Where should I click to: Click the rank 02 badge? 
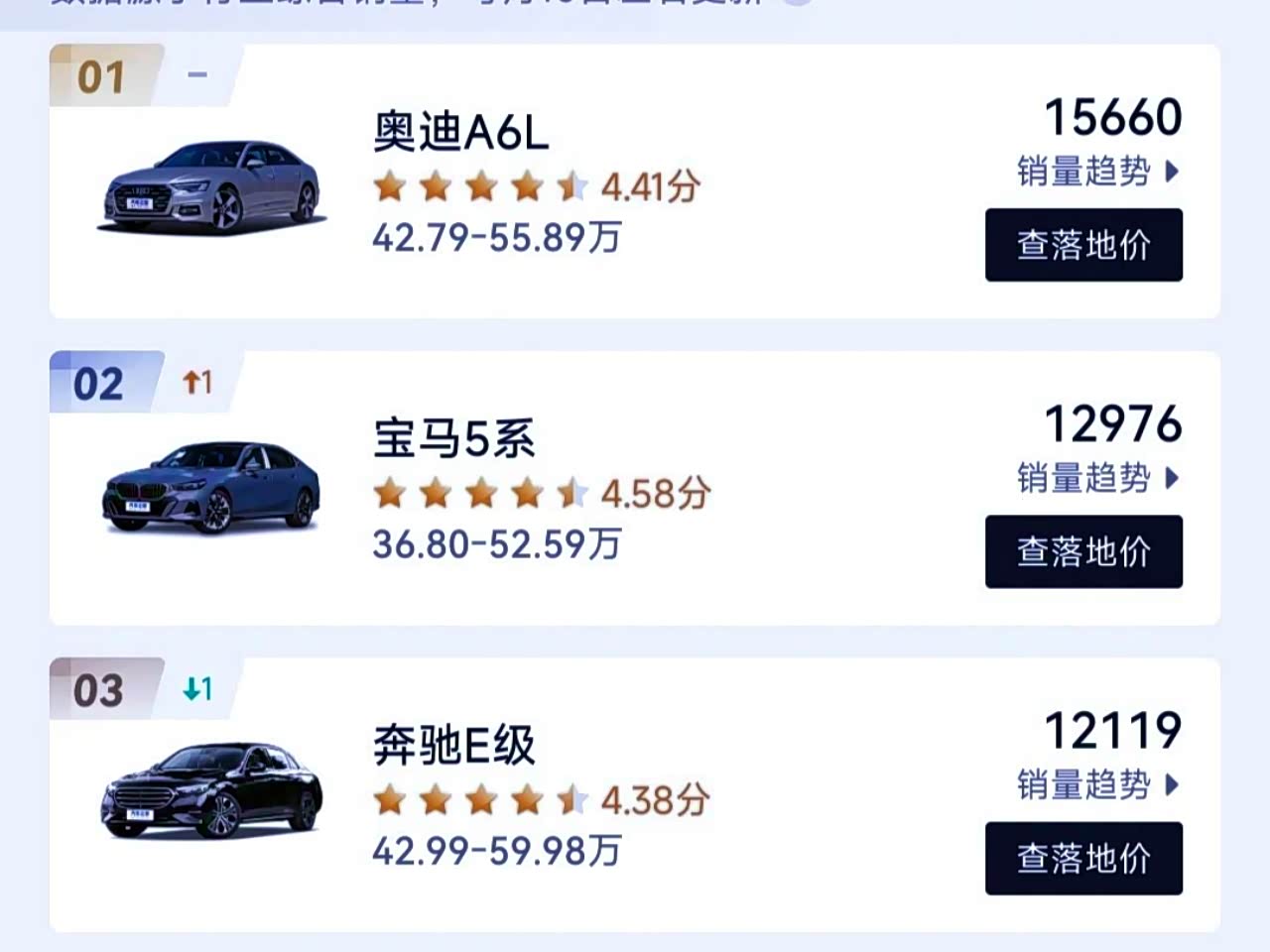tap(98, 384)
